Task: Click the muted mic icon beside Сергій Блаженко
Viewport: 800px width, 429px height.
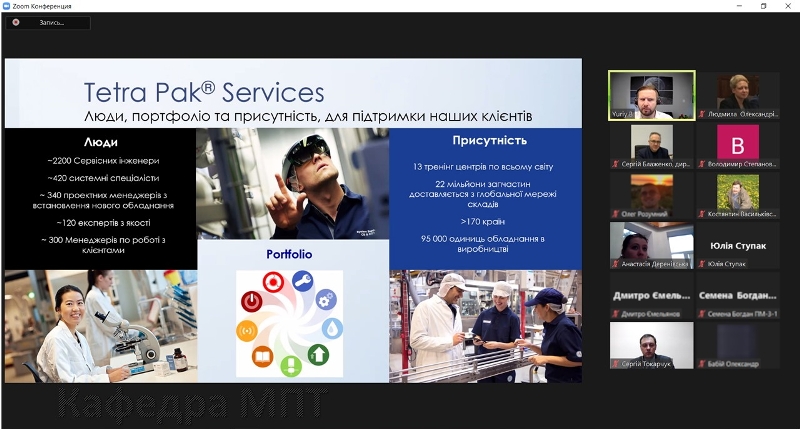Action: pos(616,164)
